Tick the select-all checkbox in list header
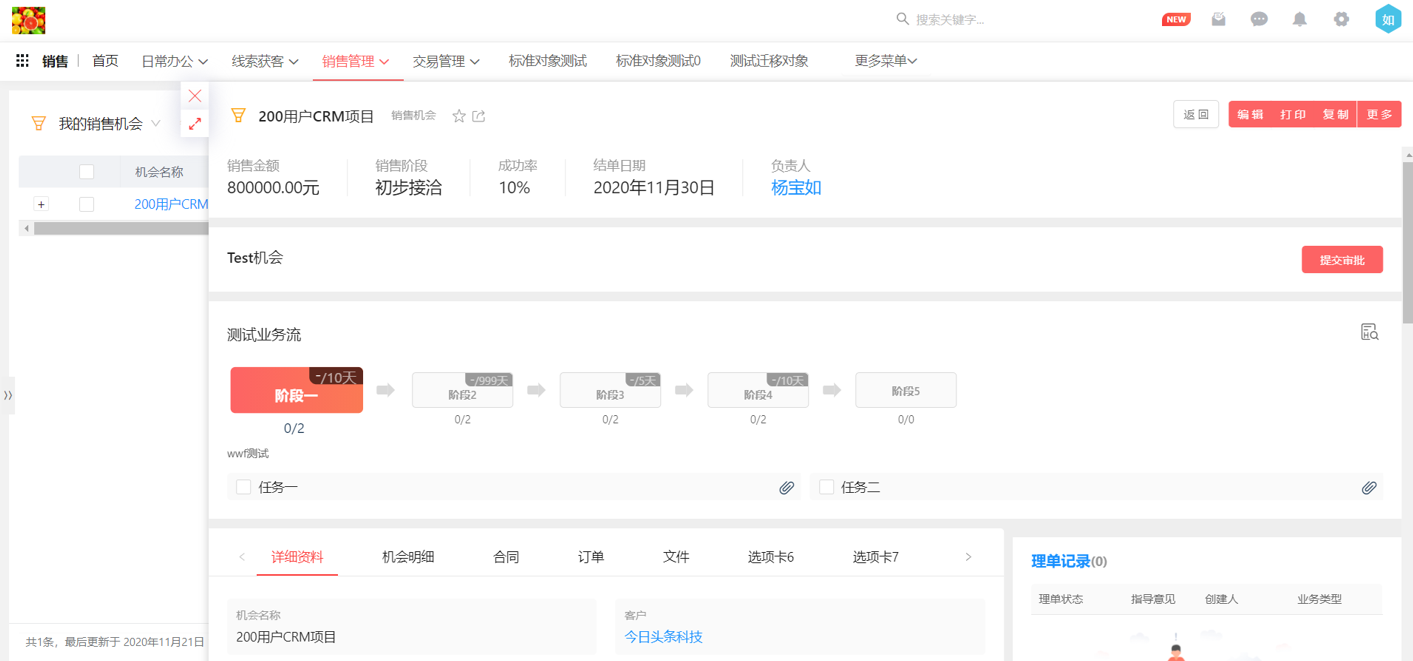Screen dimensions: 1413x661 [x=87, y=172]
